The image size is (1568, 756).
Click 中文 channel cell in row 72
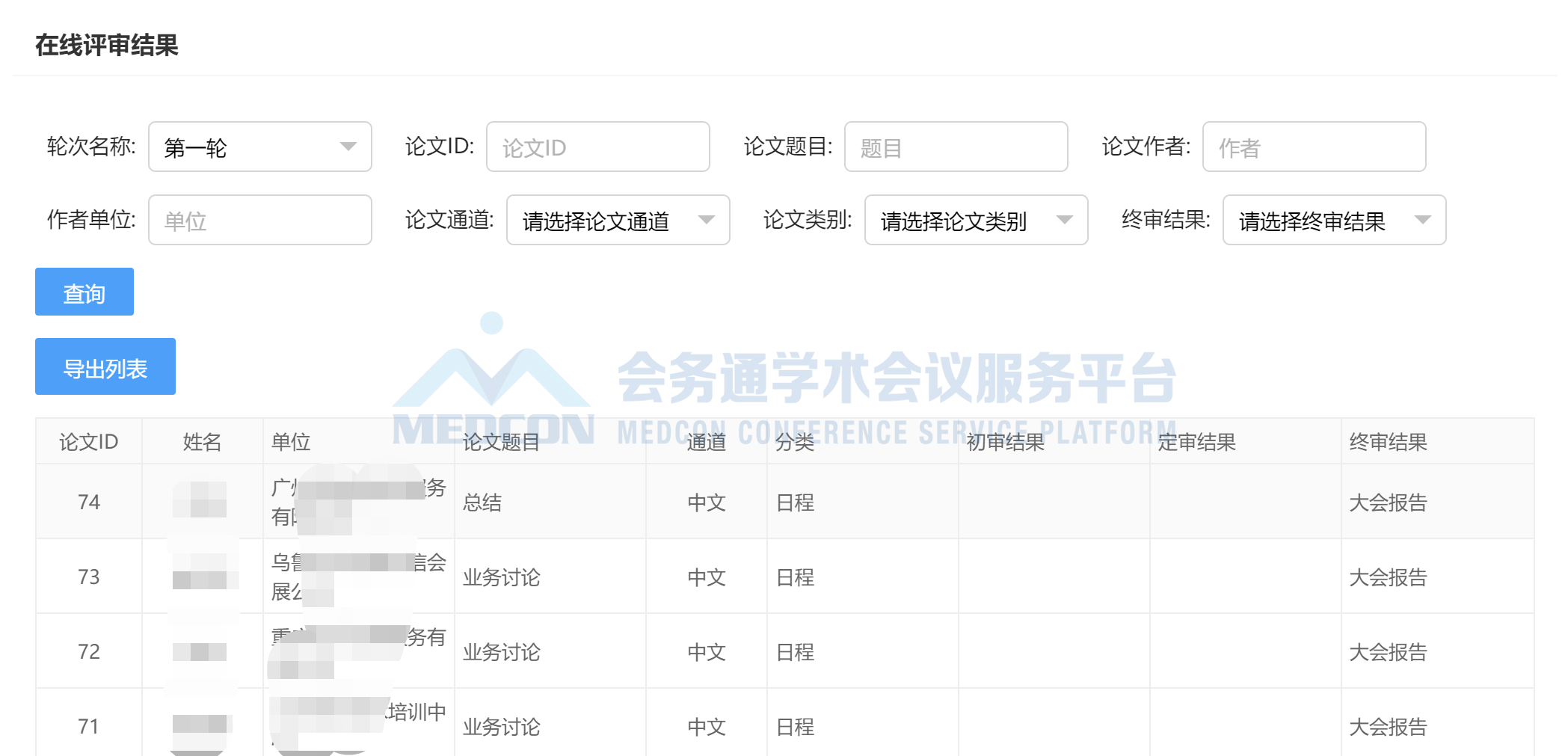pos(707,652)
